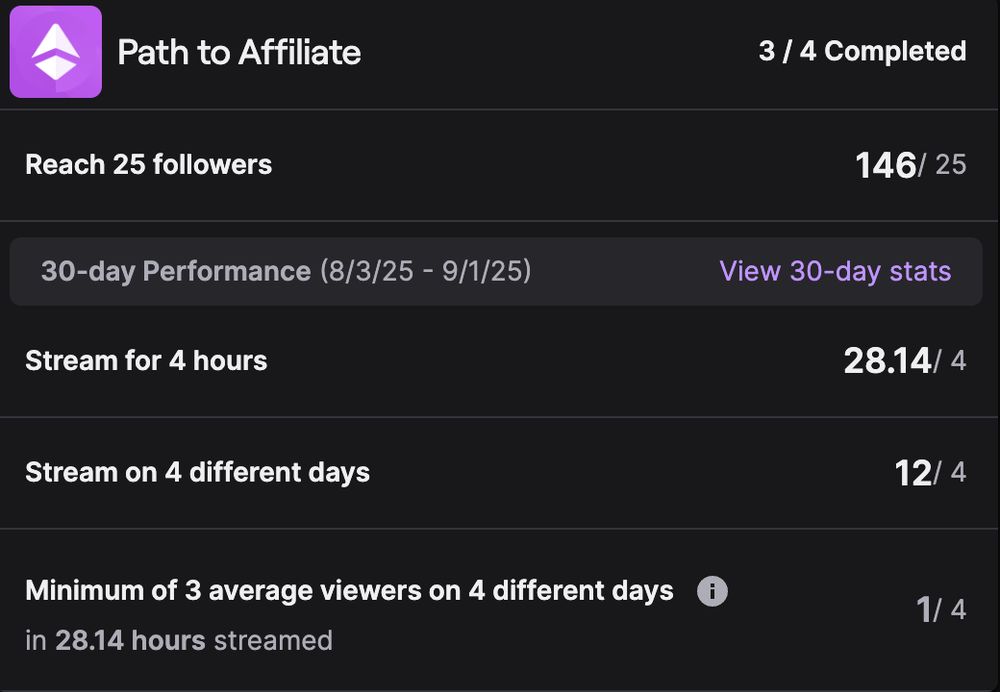Click the 146 followers count
The height and width of the screenshot is (692, 1000).
tap(886, 165)
